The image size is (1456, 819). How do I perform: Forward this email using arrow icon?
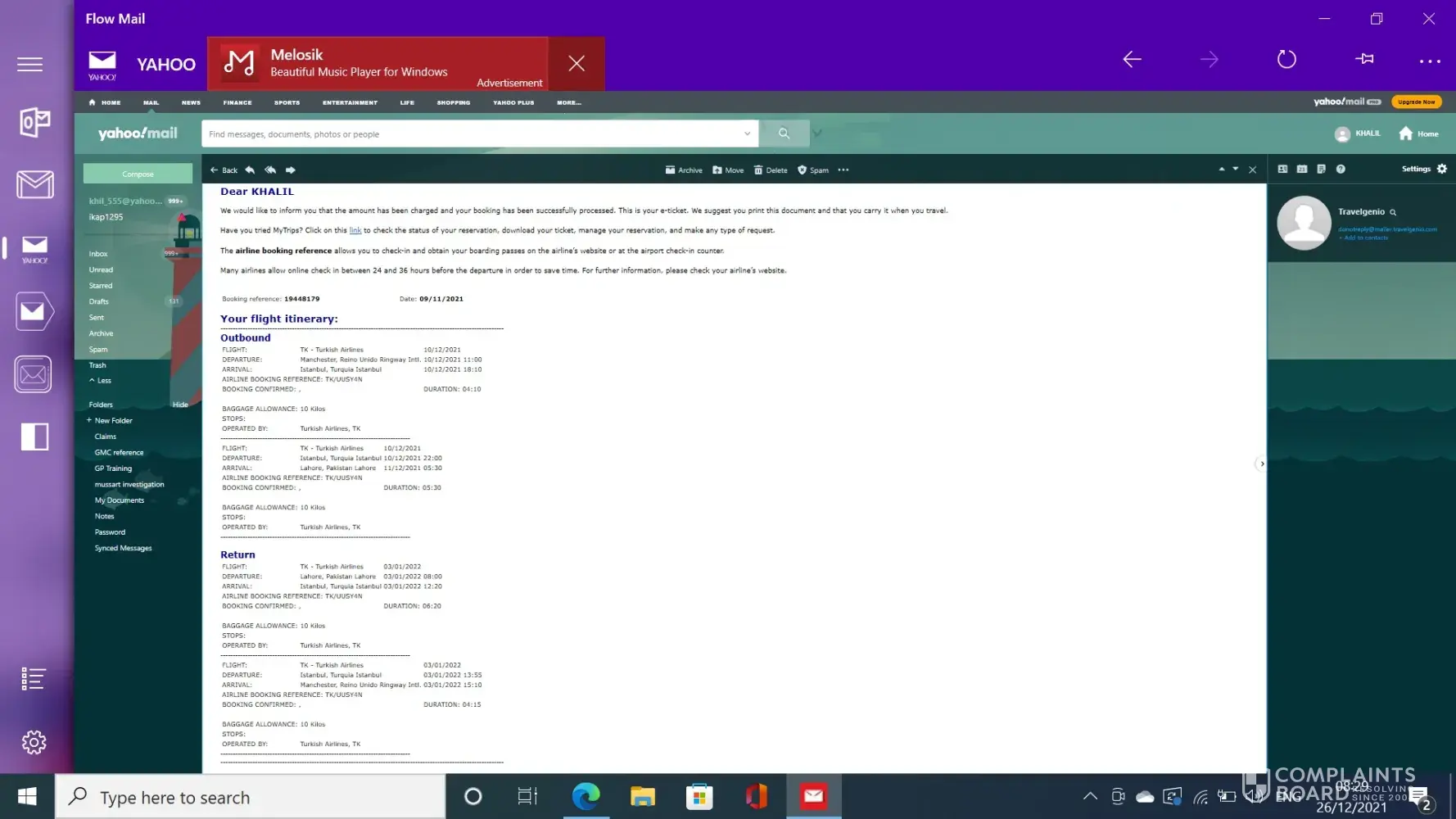coord(291,170)
